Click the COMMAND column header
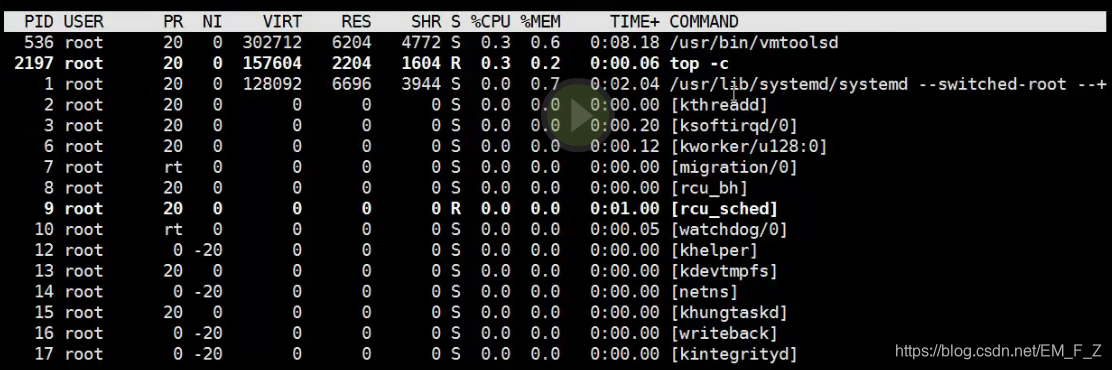The image size is (1112, 370). click(704, 22)
